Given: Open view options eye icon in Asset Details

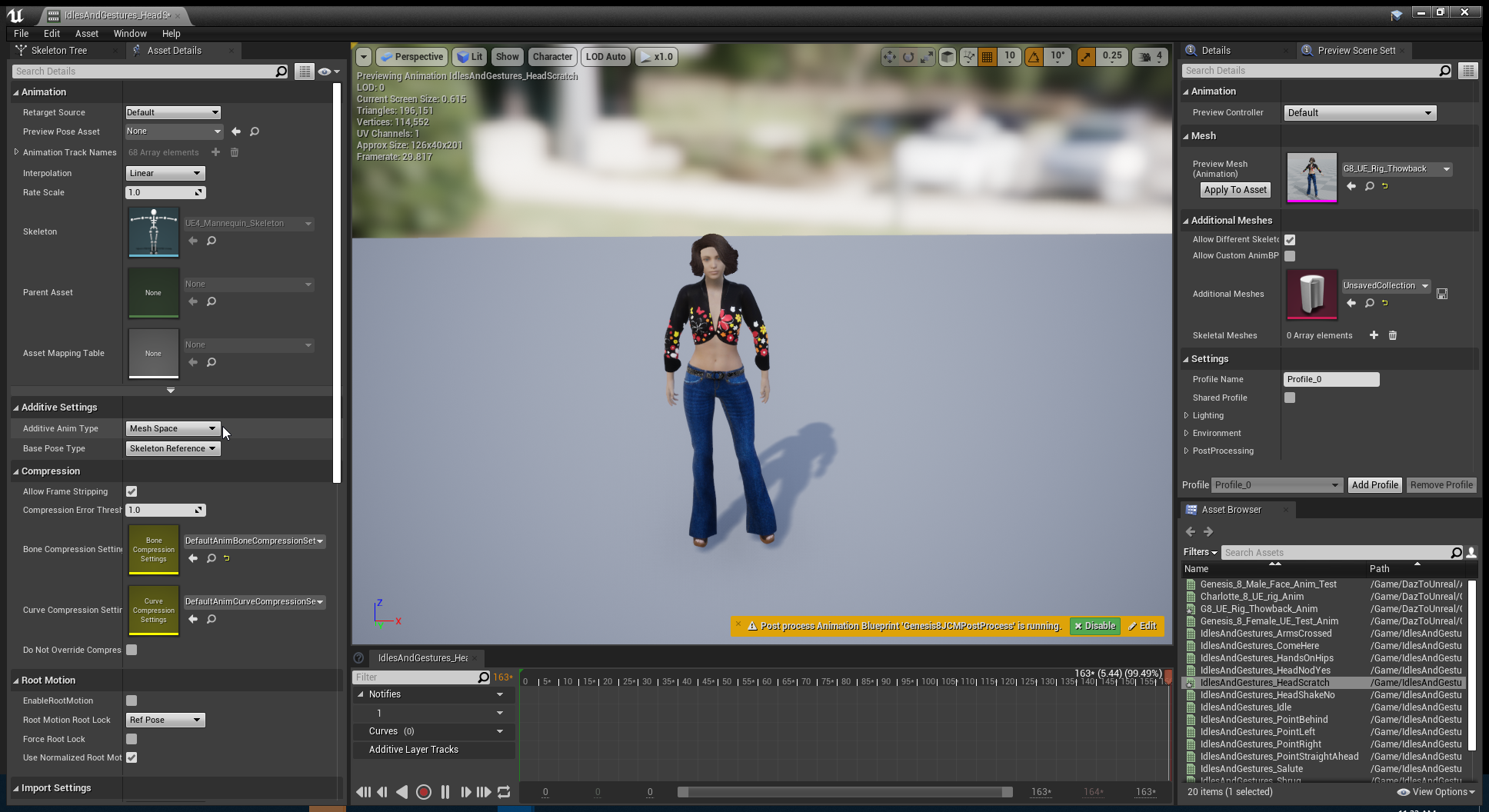Looking at the screenshot, I should pyautogui.click(x=328, y=72).
